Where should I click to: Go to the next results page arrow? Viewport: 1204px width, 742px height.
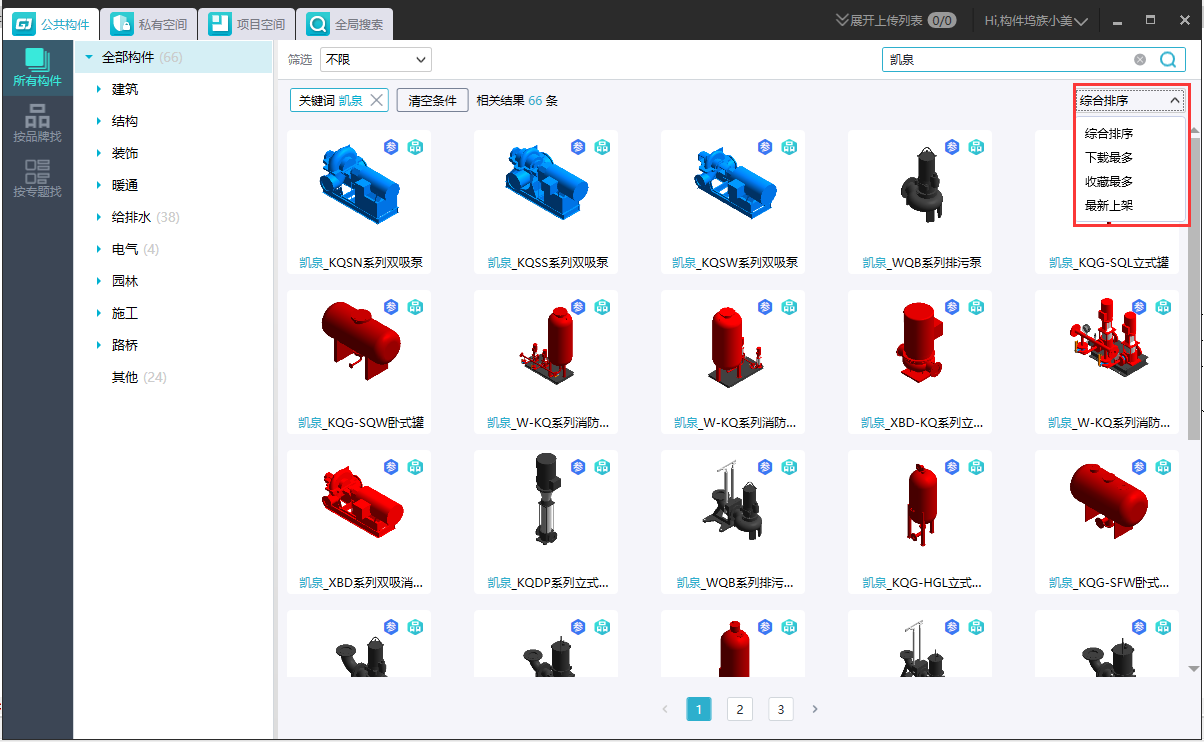[815, 709]
